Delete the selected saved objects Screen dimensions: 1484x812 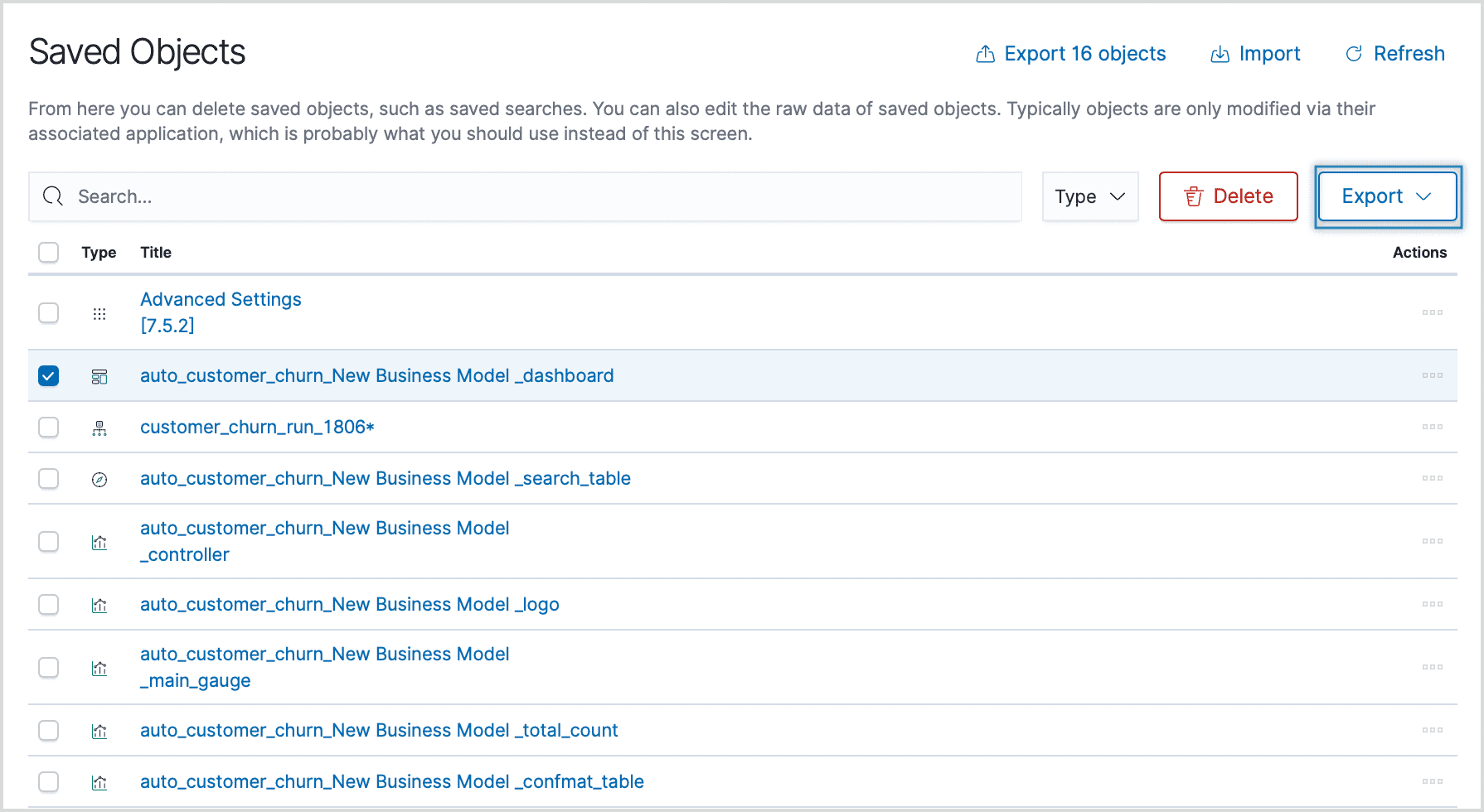click(x=1229, y=196)
